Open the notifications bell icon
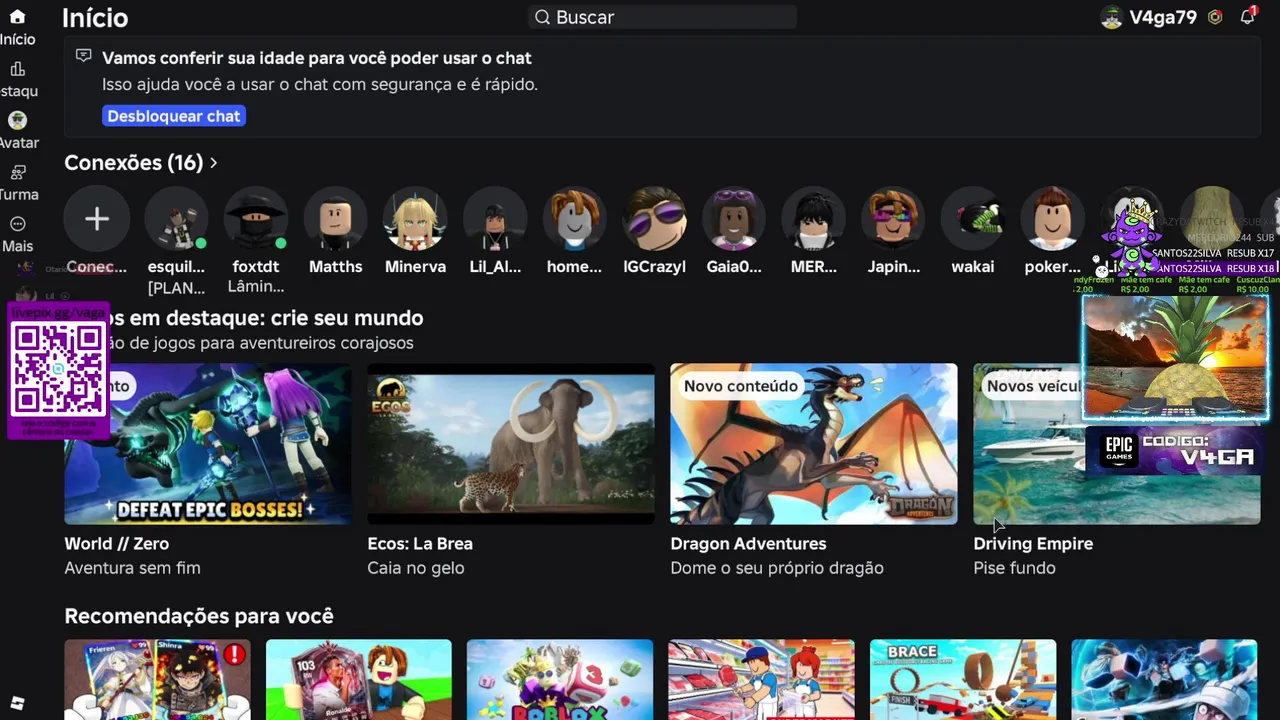The width and height of the screenshot is (1280, 720). tap(1247, 17)
